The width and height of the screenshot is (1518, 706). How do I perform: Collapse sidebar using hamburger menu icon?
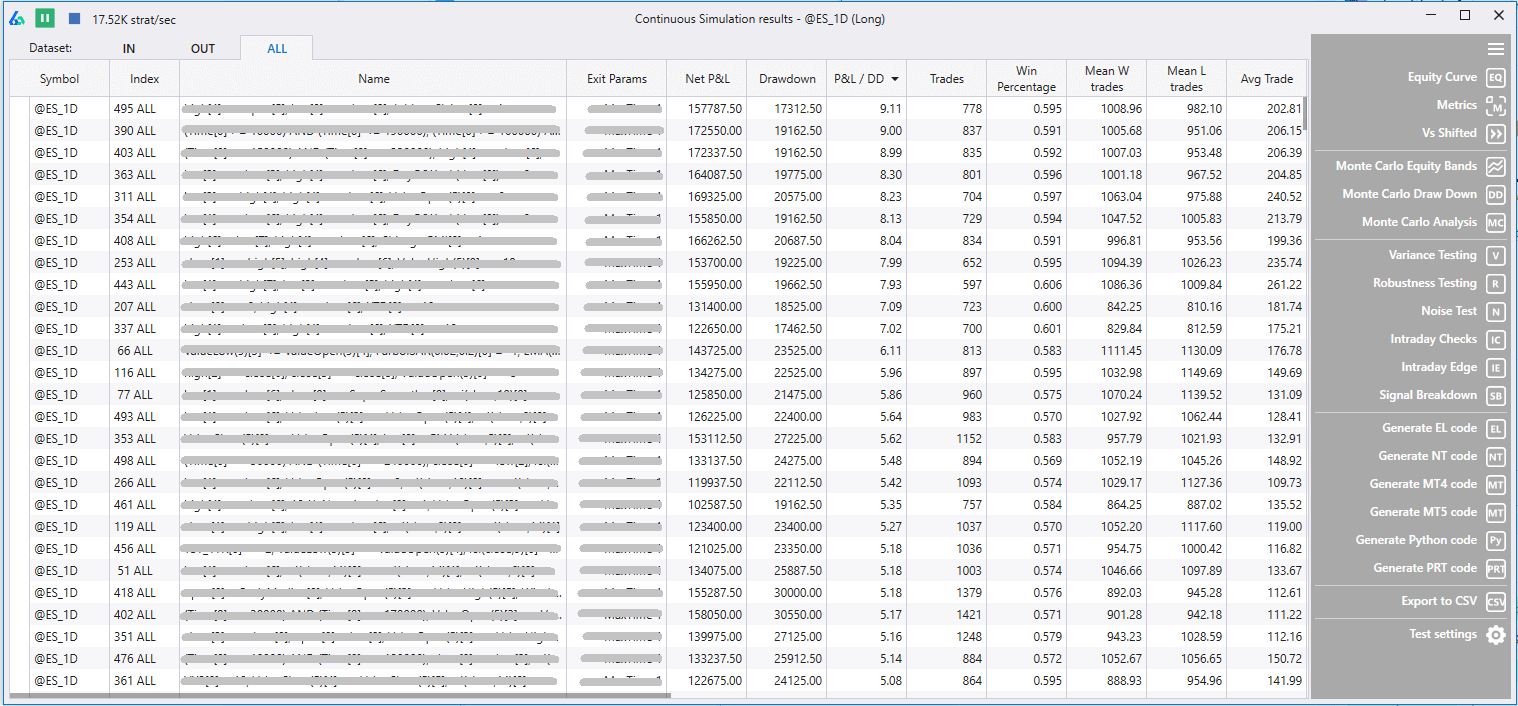click(x=1495, y=49)
